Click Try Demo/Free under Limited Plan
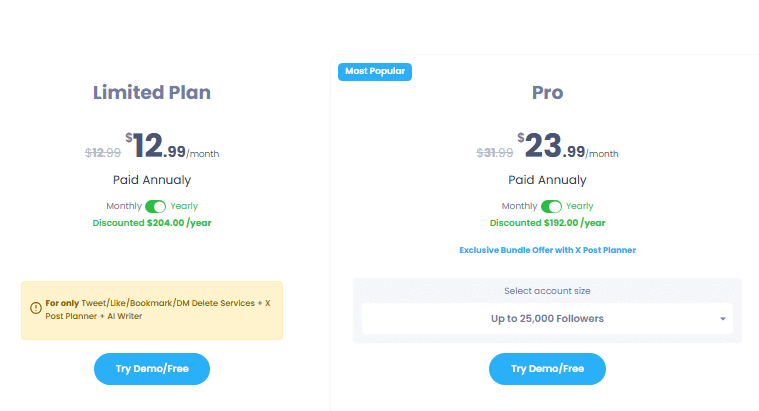The image size is (759, 411). [152, 368]
